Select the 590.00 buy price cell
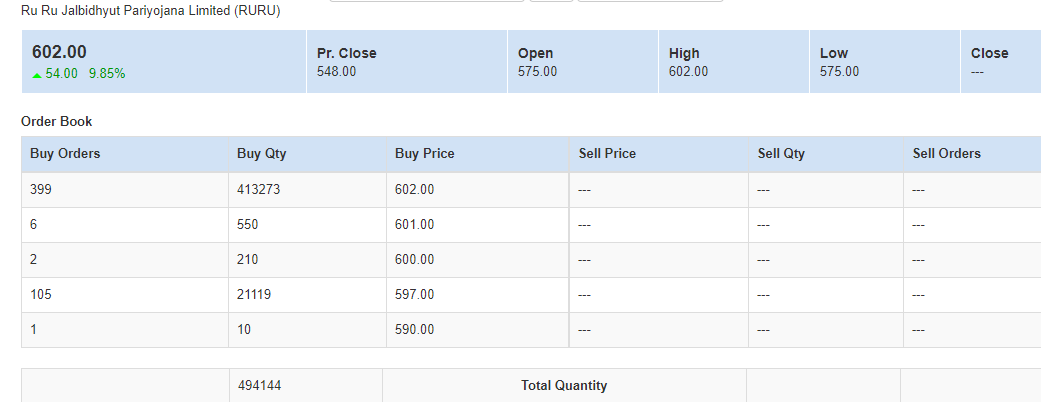1041x402 pixels. tap(415, 329)
